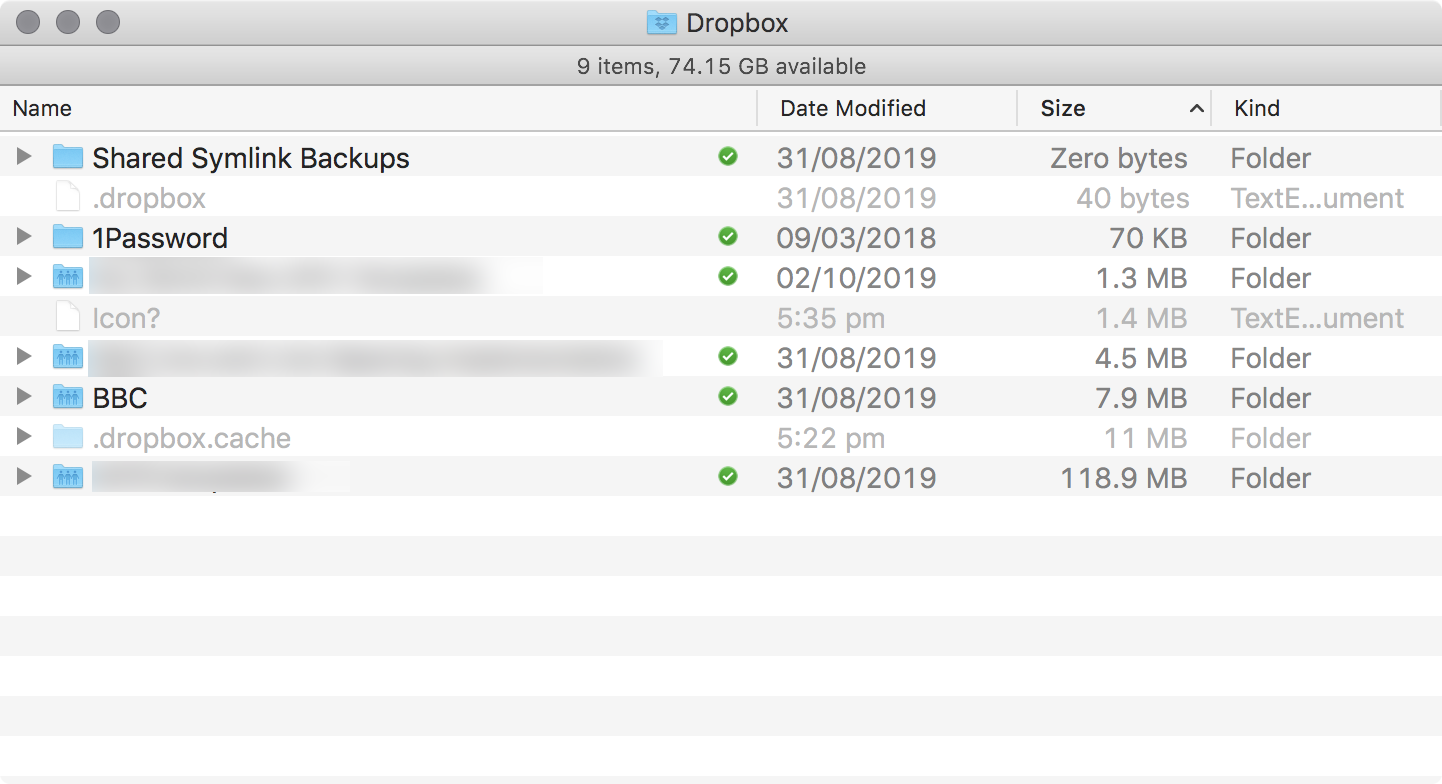Click the shared folder icon sized 4.5 MB
The height and width of the screenshot is (784, 1442).
pyautogui.click(x=67, y=357)
